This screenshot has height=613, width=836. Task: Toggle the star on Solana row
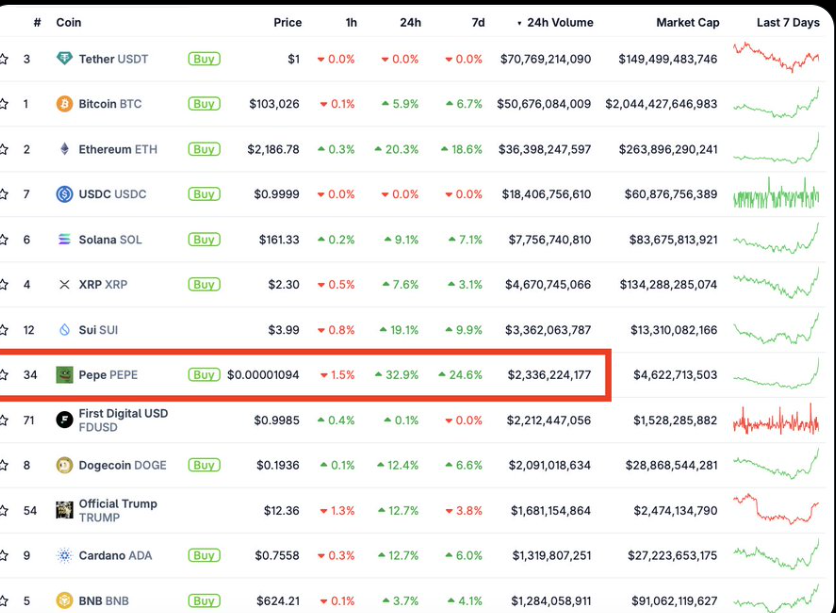click(x=4, y=239)
